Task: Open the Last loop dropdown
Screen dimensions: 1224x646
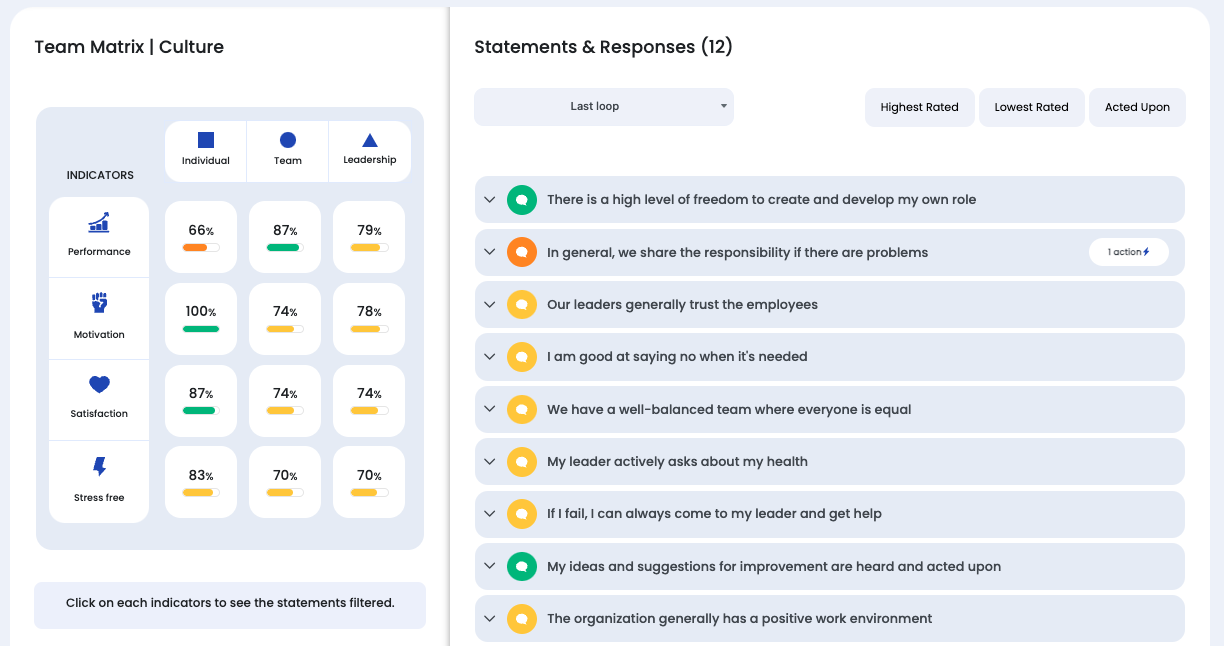Action: 603,107
